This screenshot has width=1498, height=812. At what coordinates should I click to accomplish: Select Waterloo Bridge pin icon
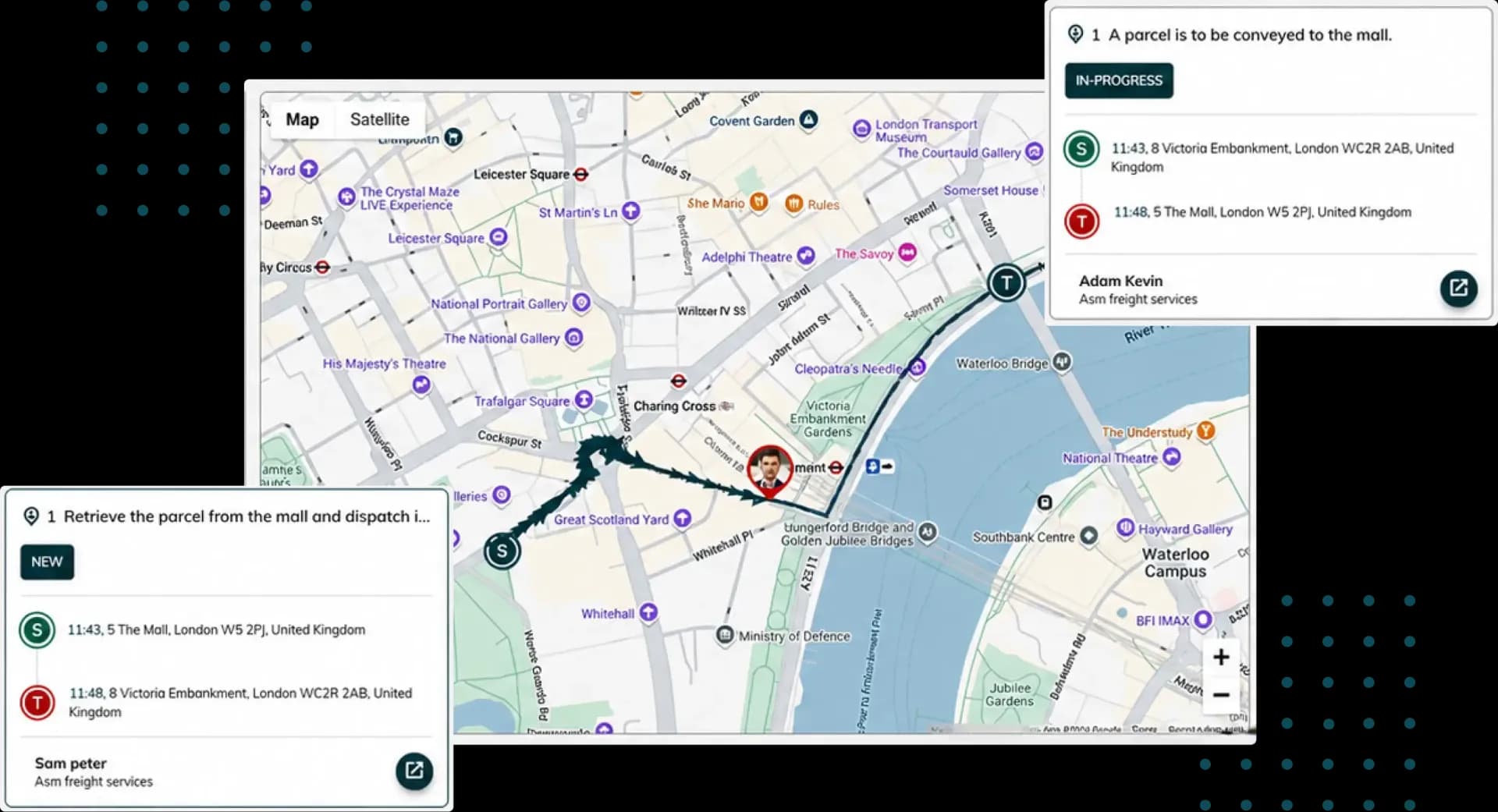tap(1062, 362)
